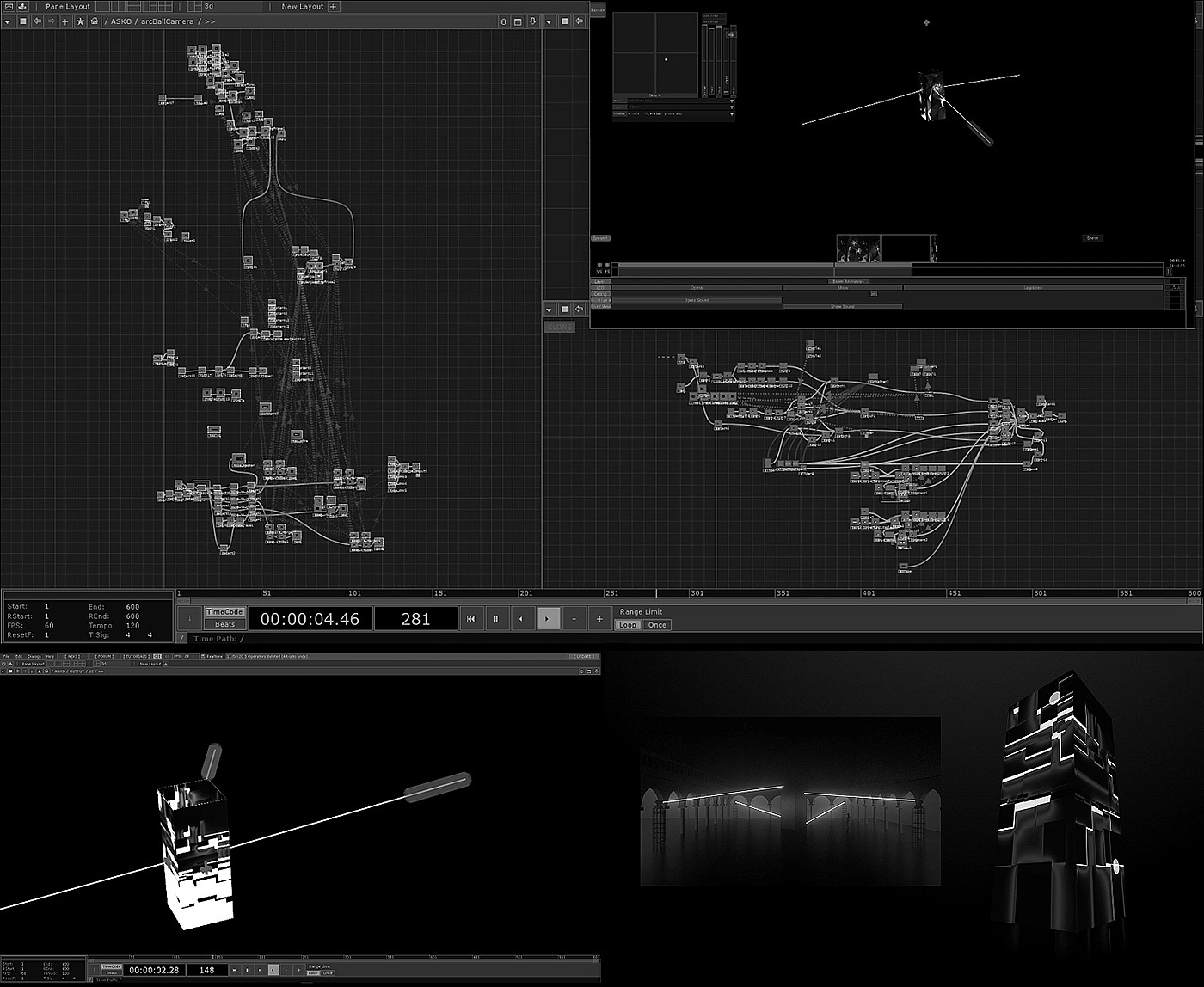Add a layout with the plus after New Layout
1204x987 pixels.
click(x=334, y=7)
